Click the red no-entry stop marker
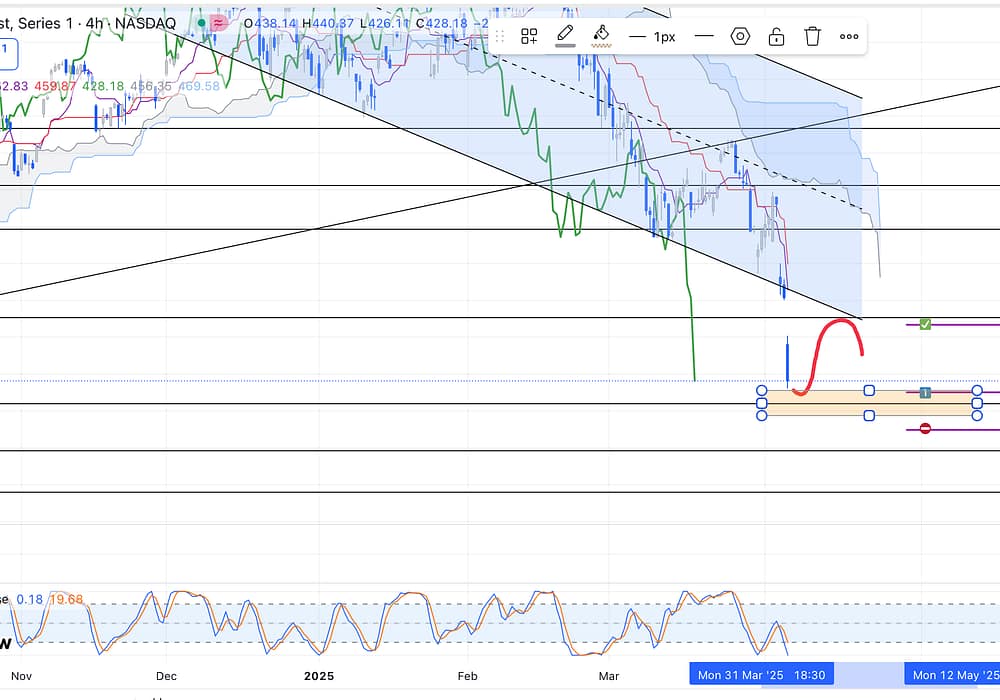Screen dimensions: 1000x700 [925, 429]
